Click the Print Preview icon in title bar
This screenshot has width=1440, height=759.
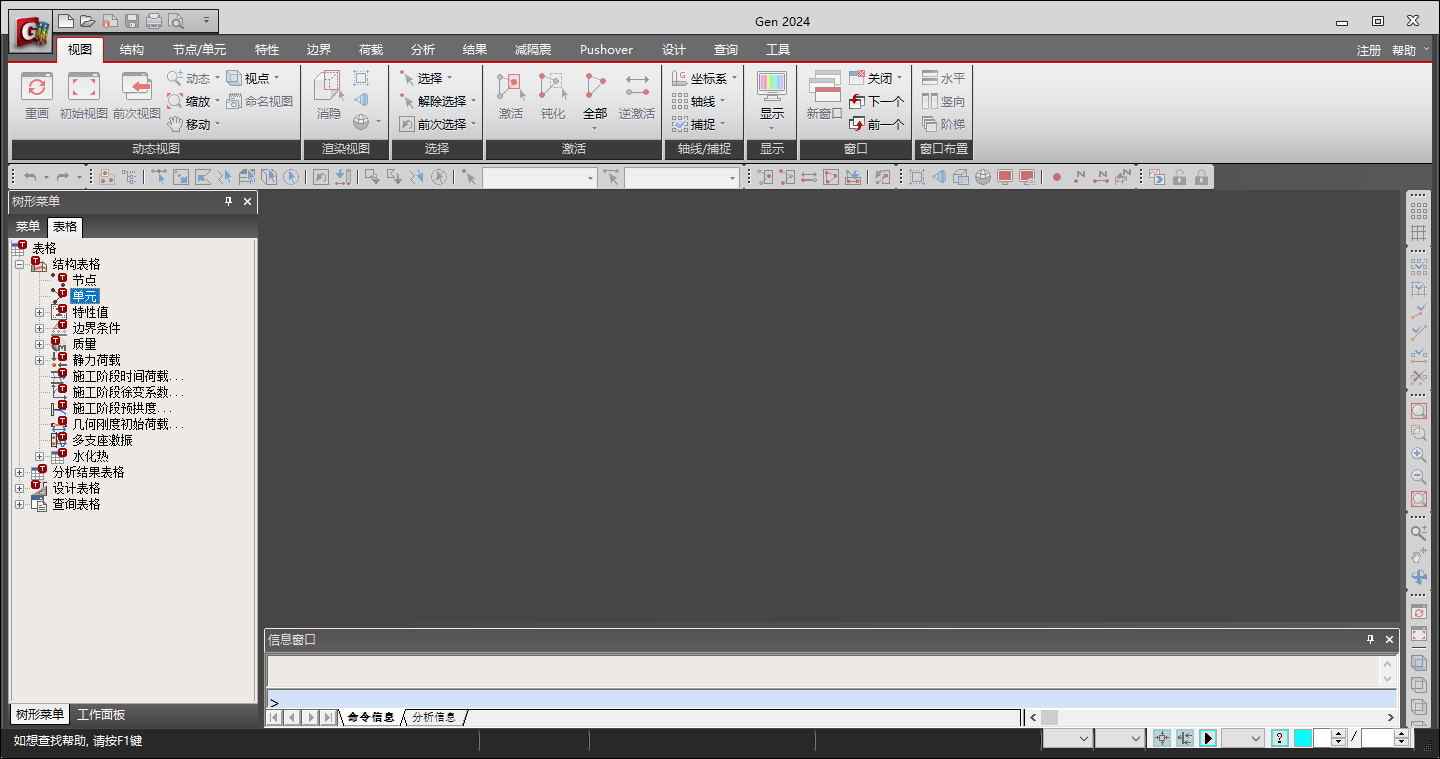[176, 20]
